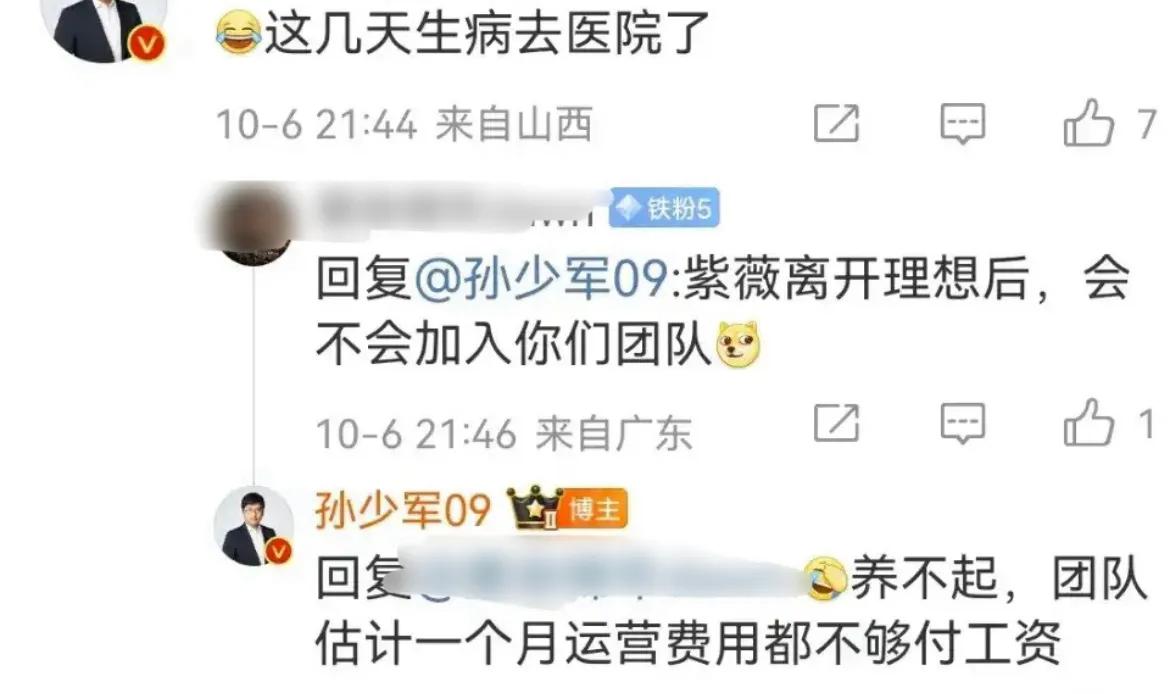This screenshot has width=1170, height=694.
Task: Reply to the 10-6 21:44 comment
Action: [x=963, y=124]
